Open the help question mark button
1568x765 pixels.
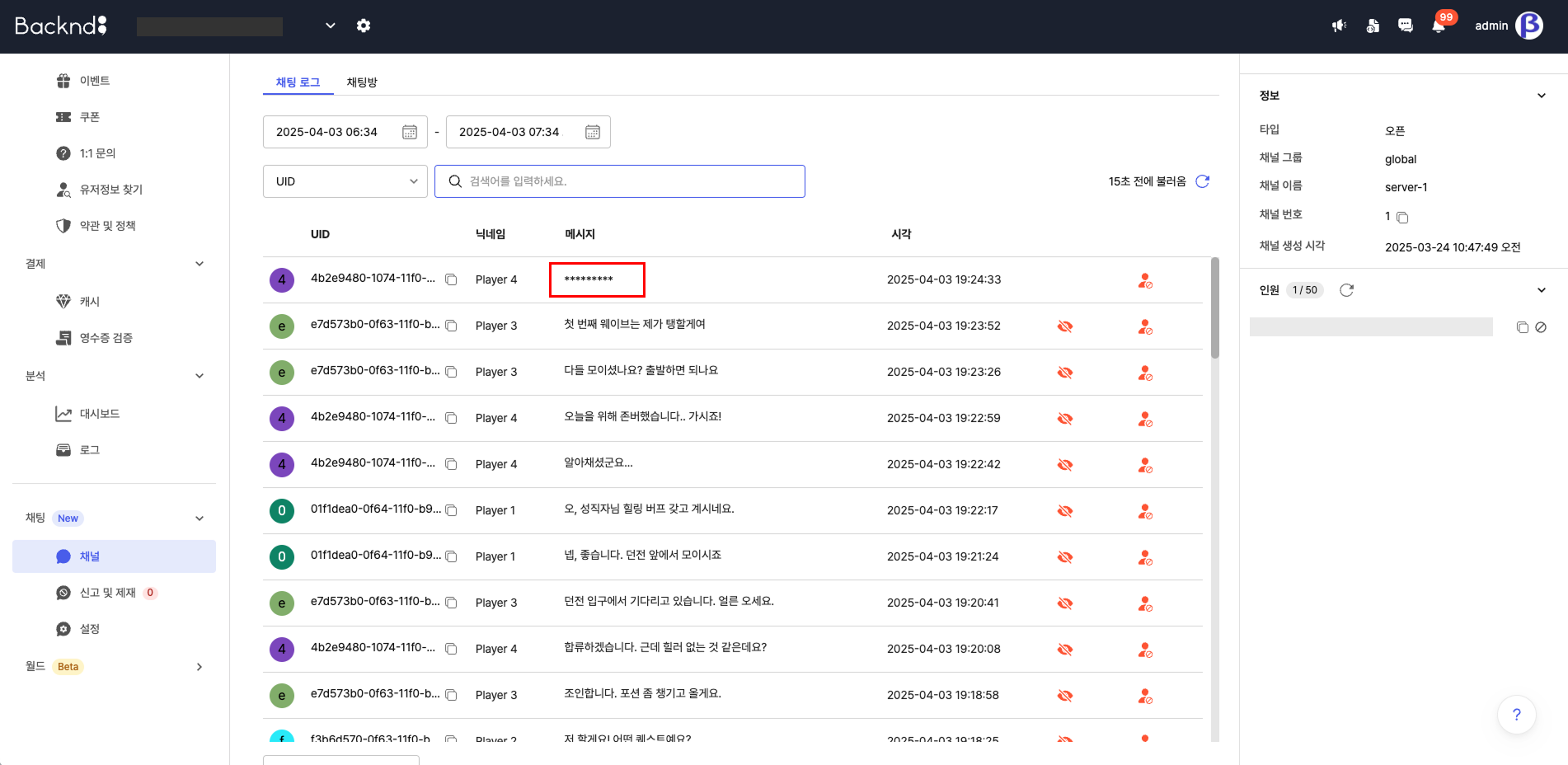pos(1517,715)
